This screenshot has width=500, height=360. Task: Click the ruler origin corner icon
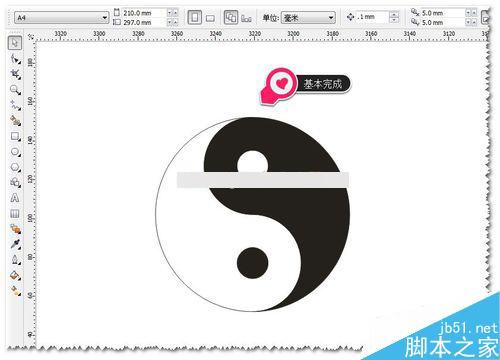tap(31, 37)
